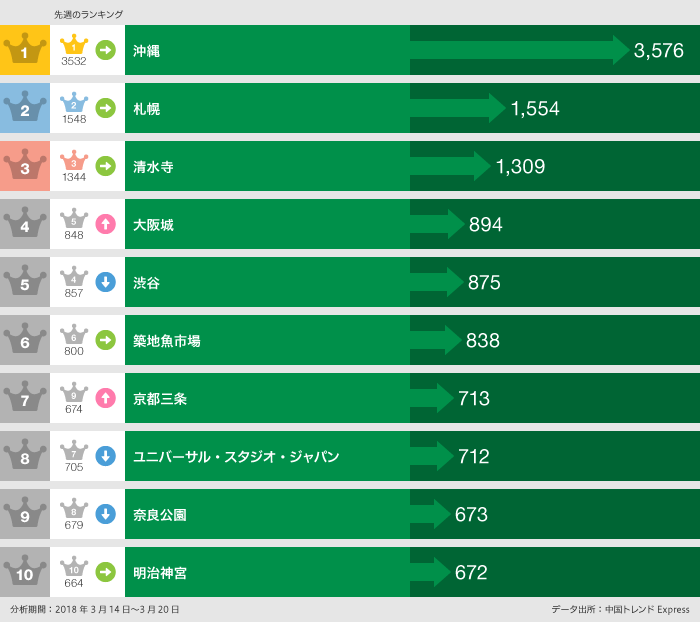Click the blue rank 2 crown icon
Image resolution: width=700 pixels, height=622 pixels.
coord(24,107)
